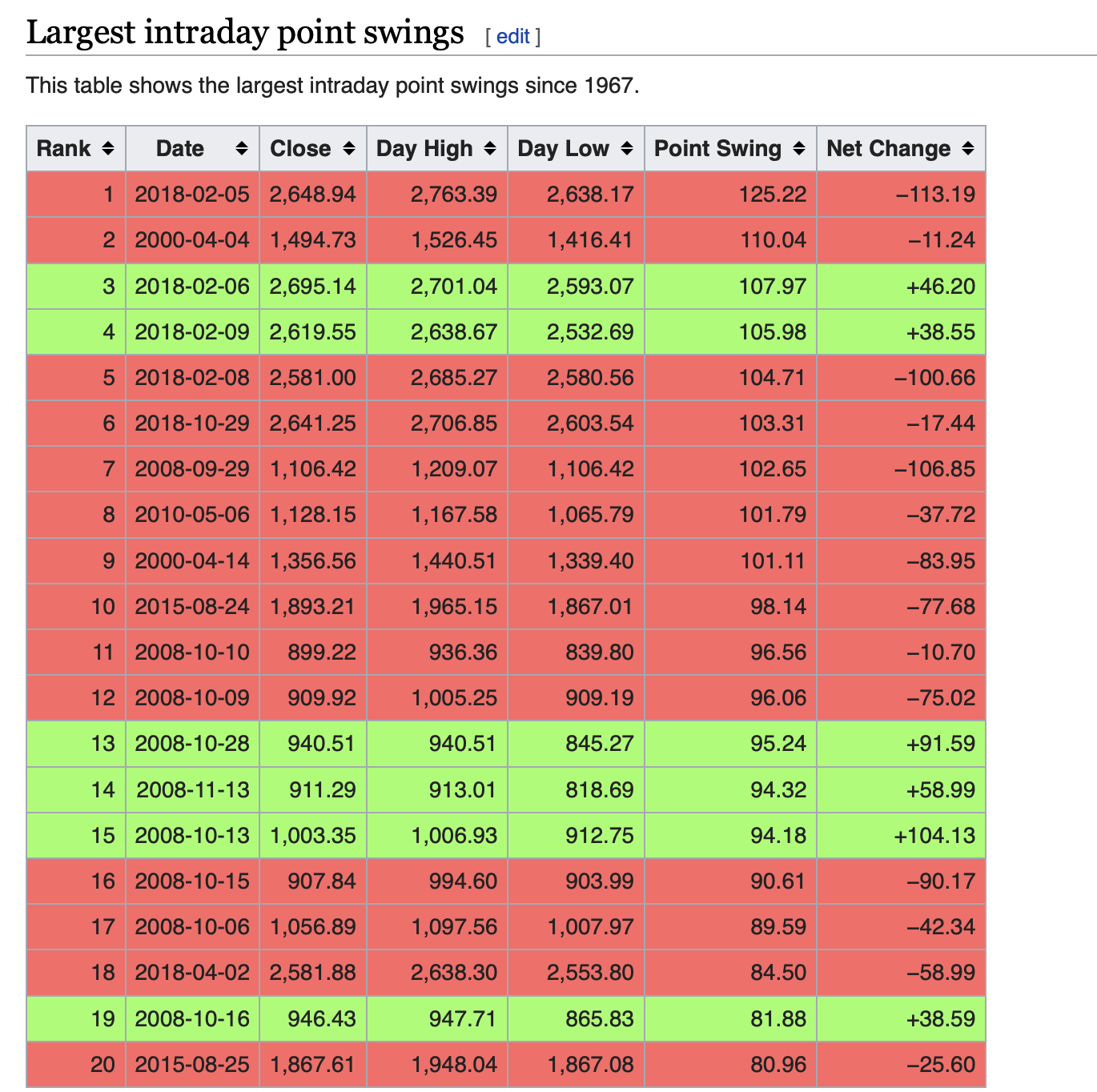Click net change value −113.19
Screen dimensions: 1097x1092
click(x=934, y=195)
